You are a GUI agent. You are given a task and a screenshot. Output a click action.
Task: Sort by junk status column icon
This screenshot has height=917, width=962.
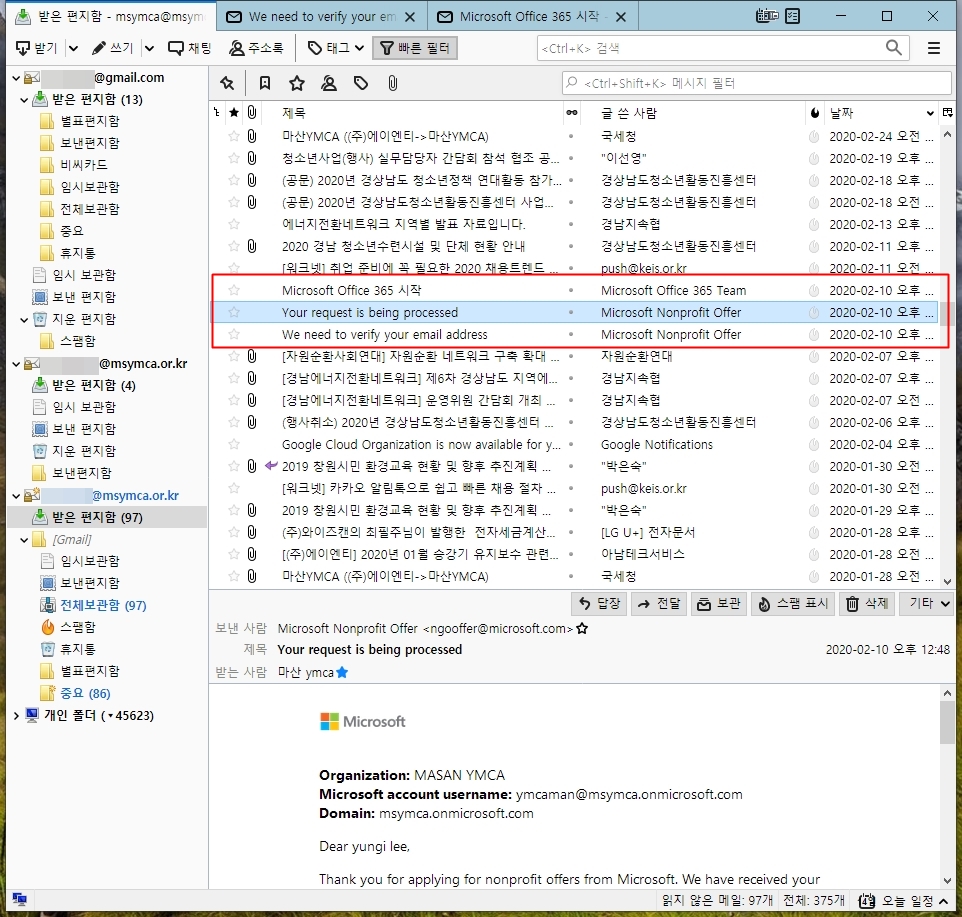tap(815, 112)
